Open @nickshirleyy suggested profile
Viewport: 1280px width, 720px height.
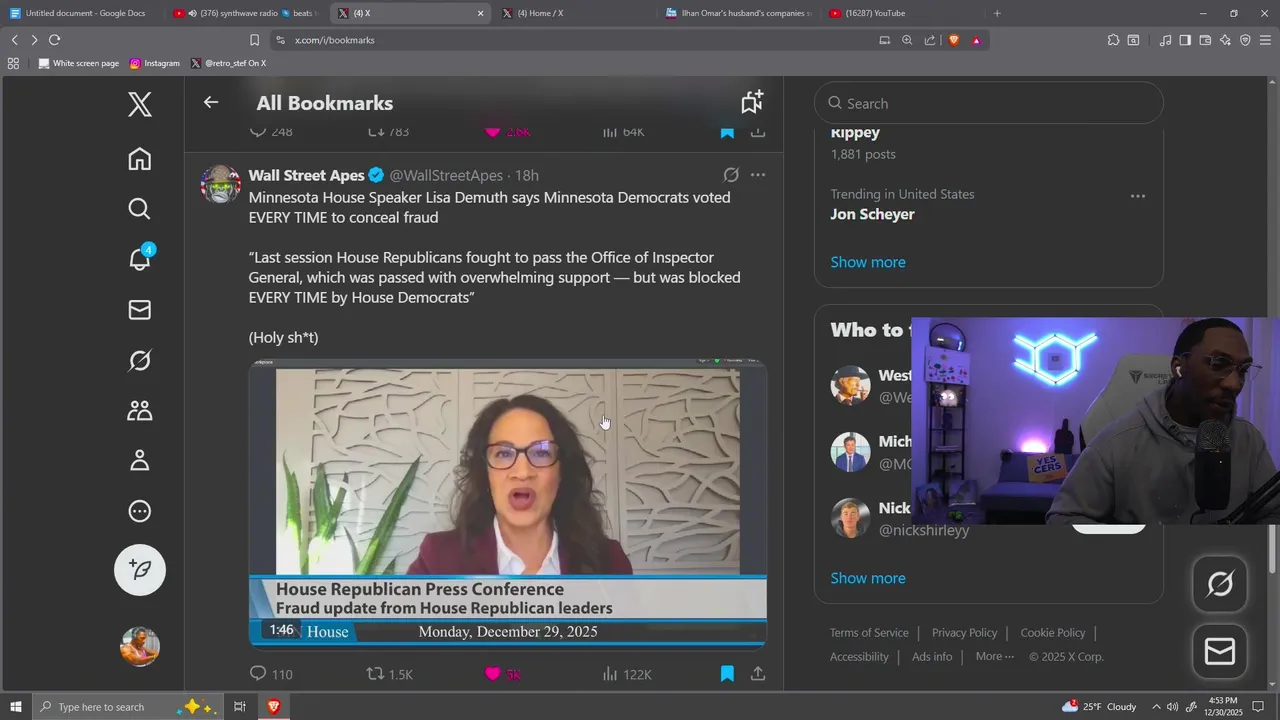point(924,530)
